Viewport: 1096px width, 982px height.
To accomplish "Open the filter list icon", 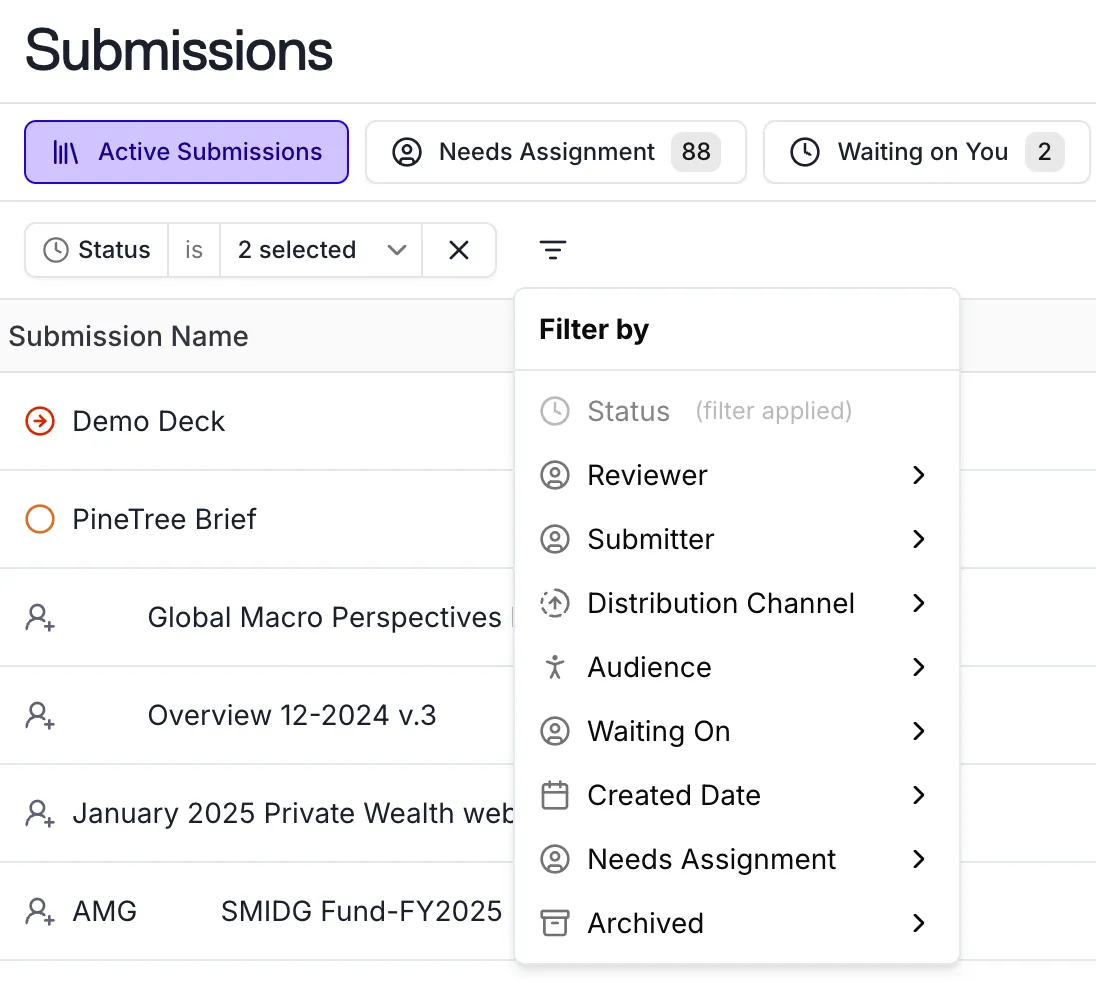I will 552,250.
